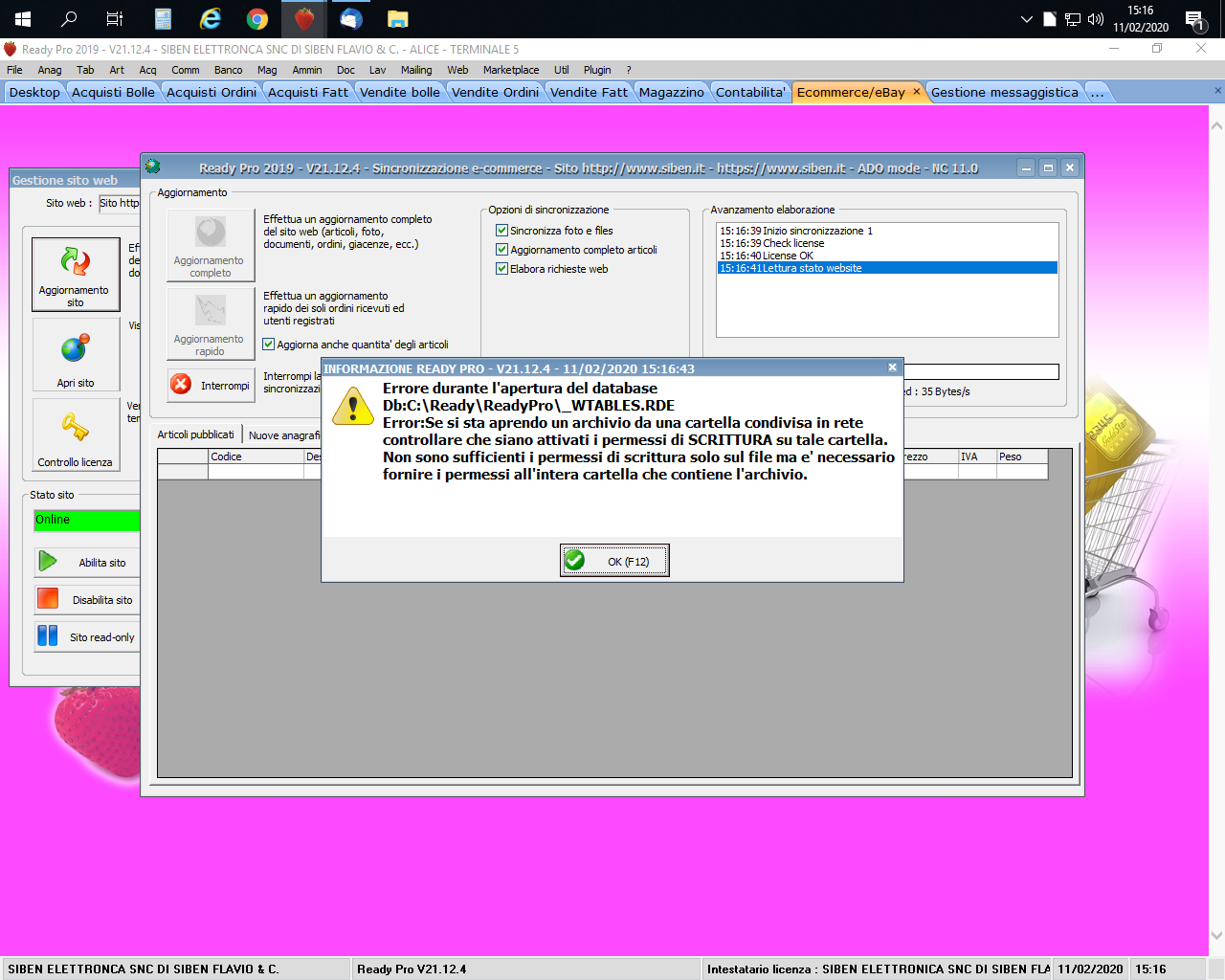The height and width of the screenshot is (980, 1225).
Task: Open the Plugin menu
Action: click(597, 70)
